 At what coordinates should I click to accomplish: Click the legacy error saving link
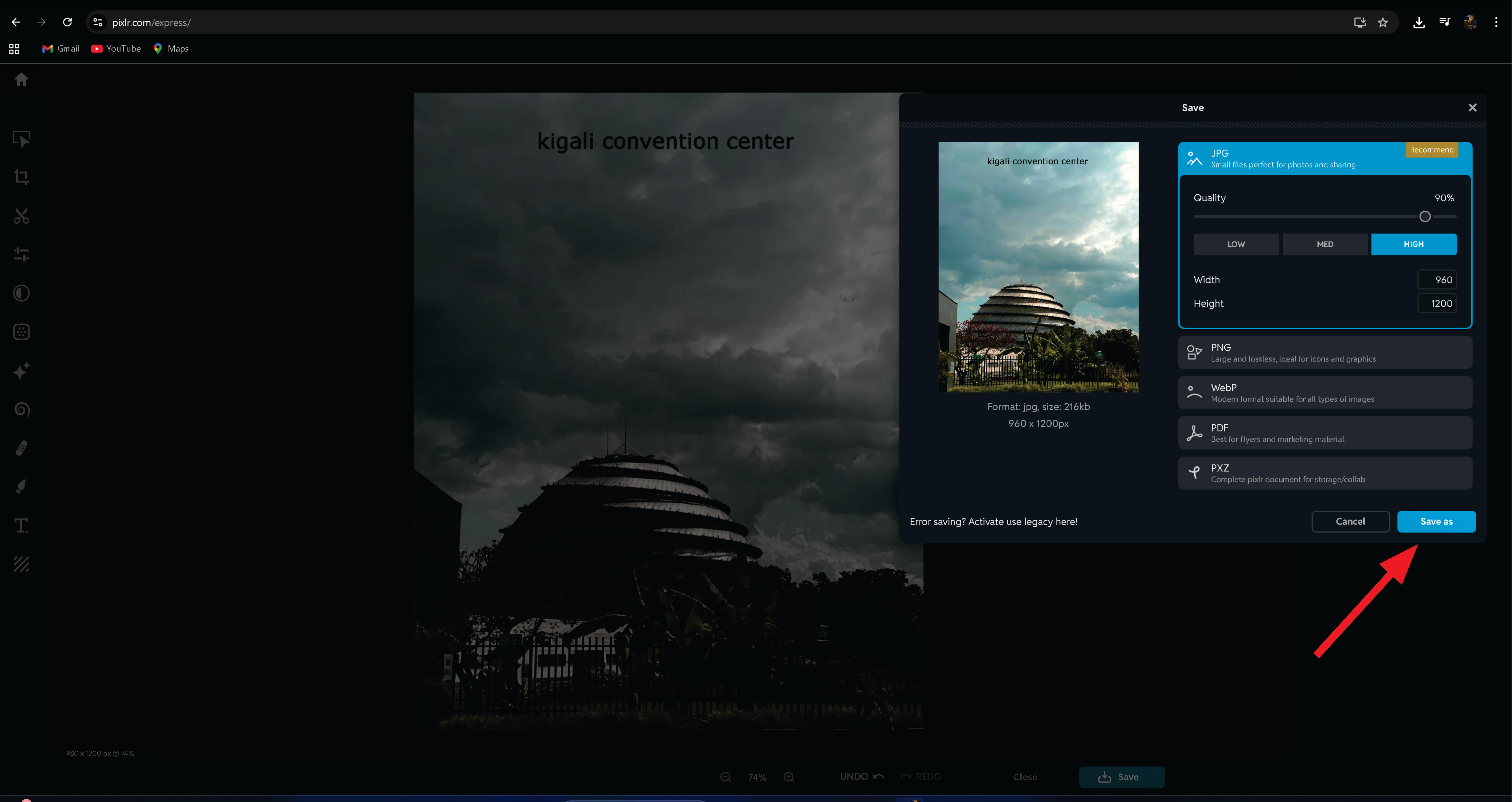pyautogui.click(x=993, y=521)
